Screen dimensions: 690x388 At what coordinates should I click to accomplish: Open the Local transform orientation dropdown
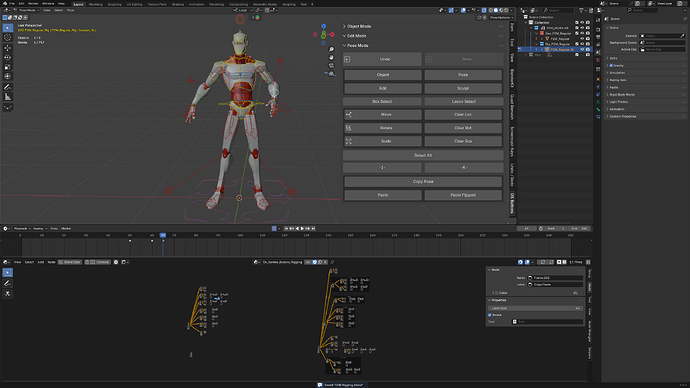point(242,10)
